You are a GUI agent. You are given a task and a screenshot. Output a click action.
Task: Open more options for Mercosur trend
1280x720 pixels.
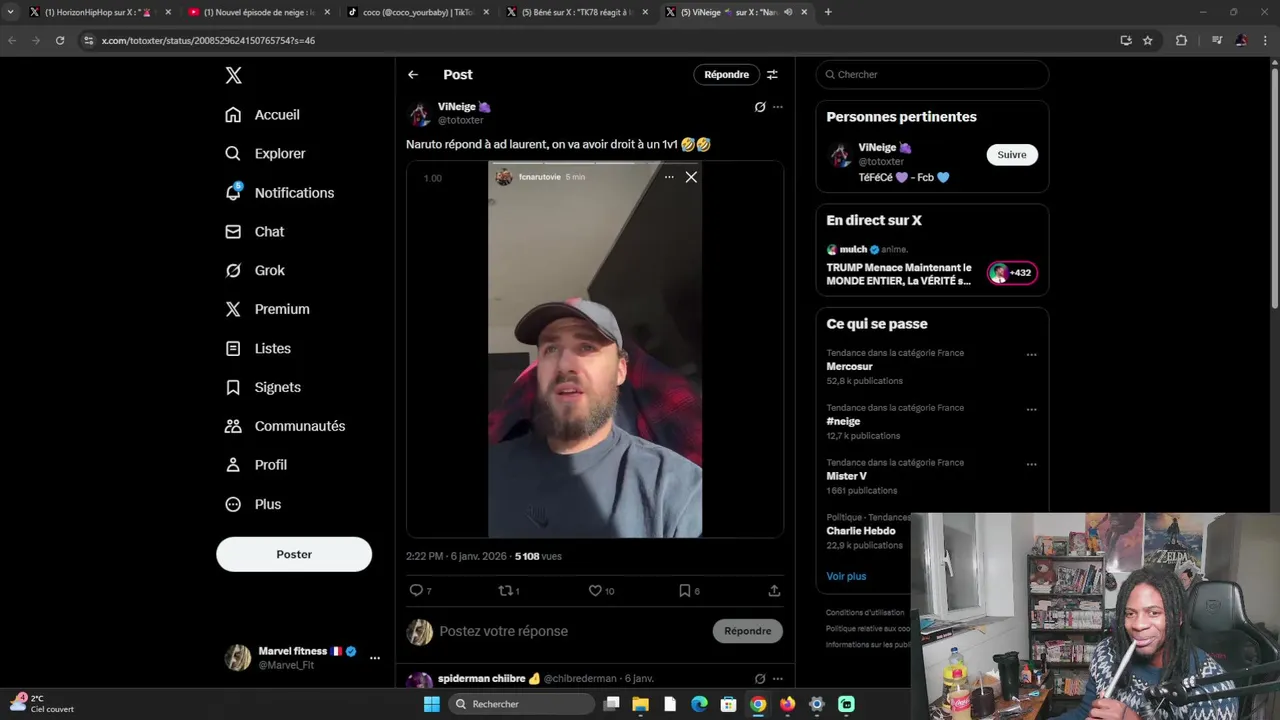[1031, 355]
